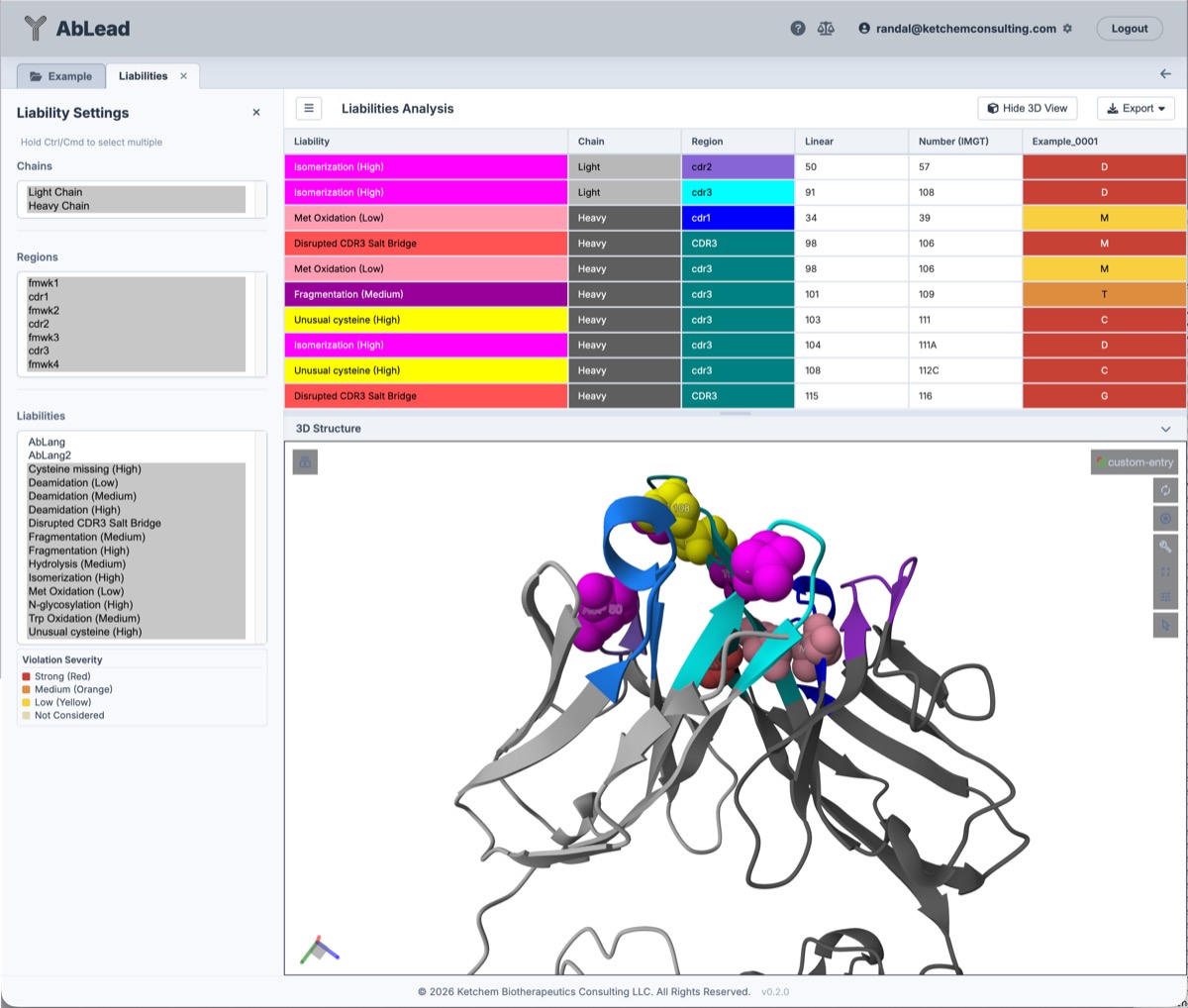Screen dimensions: 1188x1008
Task: Open the settings gear next to the user email
Action: 1068,29
